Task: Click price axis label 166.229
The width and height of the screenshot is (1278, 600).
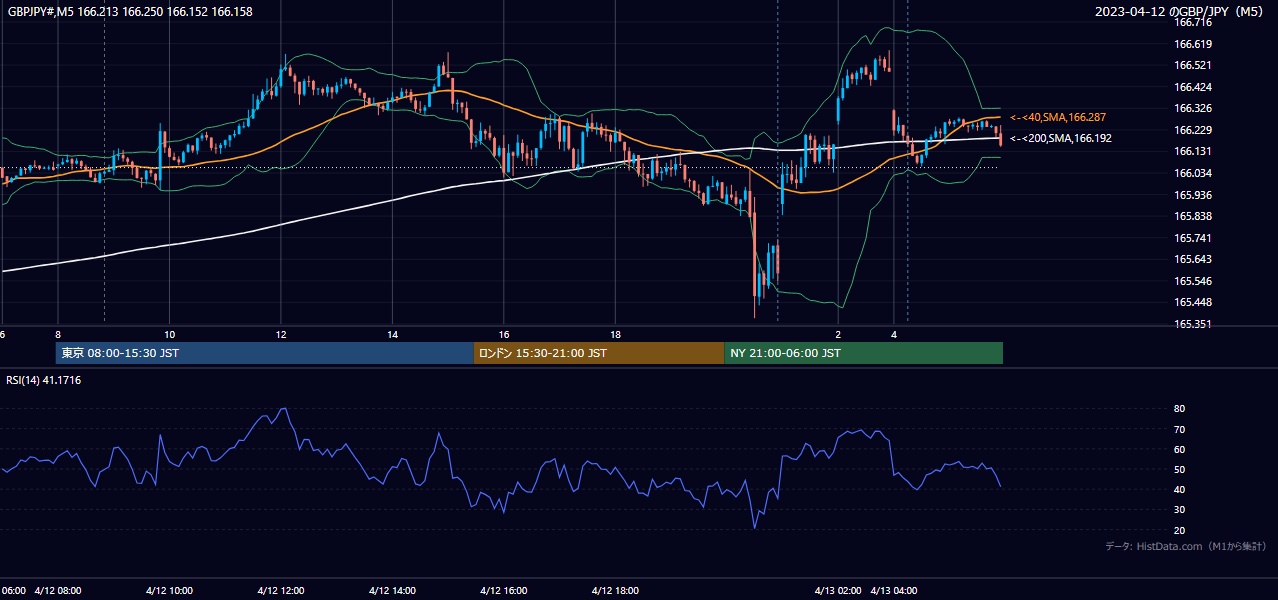Action: [1193, 130]
